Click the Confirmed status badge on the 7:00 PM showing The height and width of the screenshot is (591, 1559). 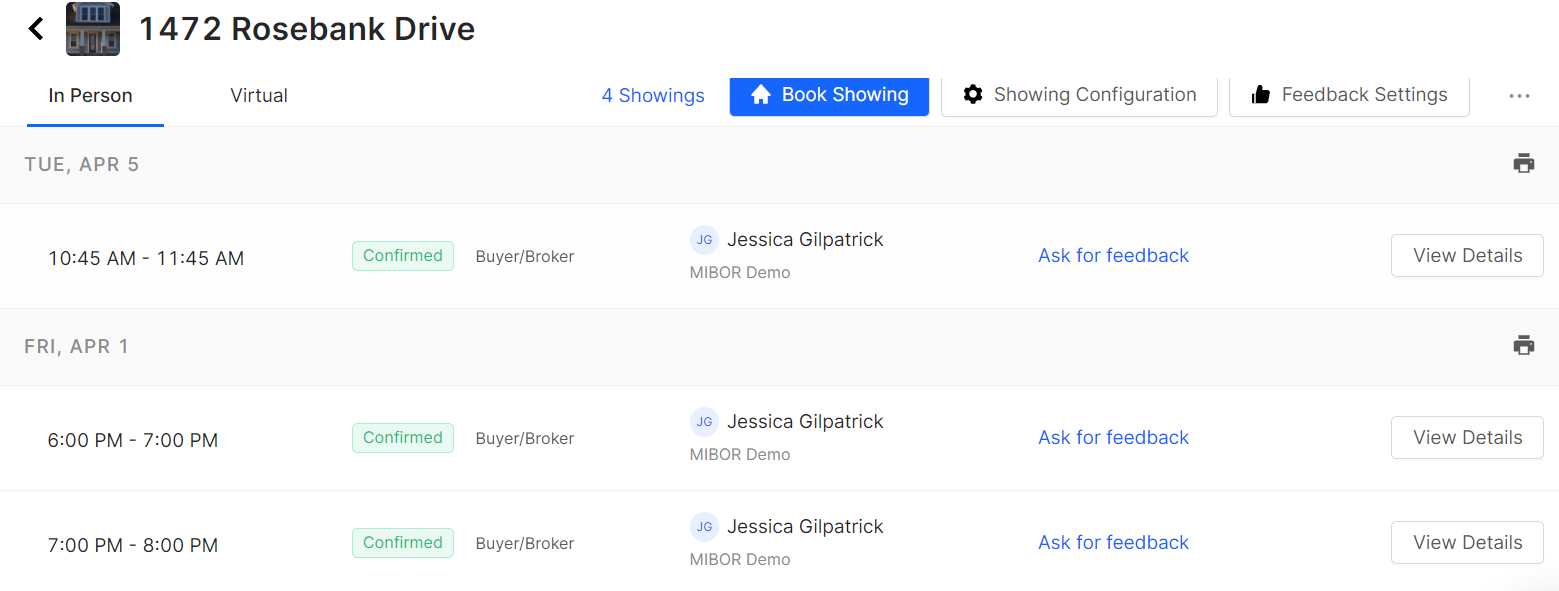click(402, 543)
